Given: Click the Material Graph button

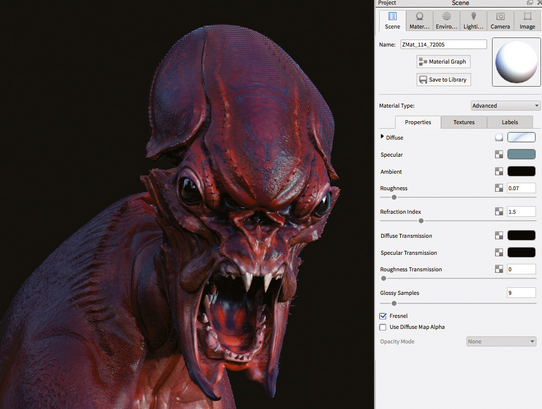Looking at the screenshot, I should pos(443,62).
